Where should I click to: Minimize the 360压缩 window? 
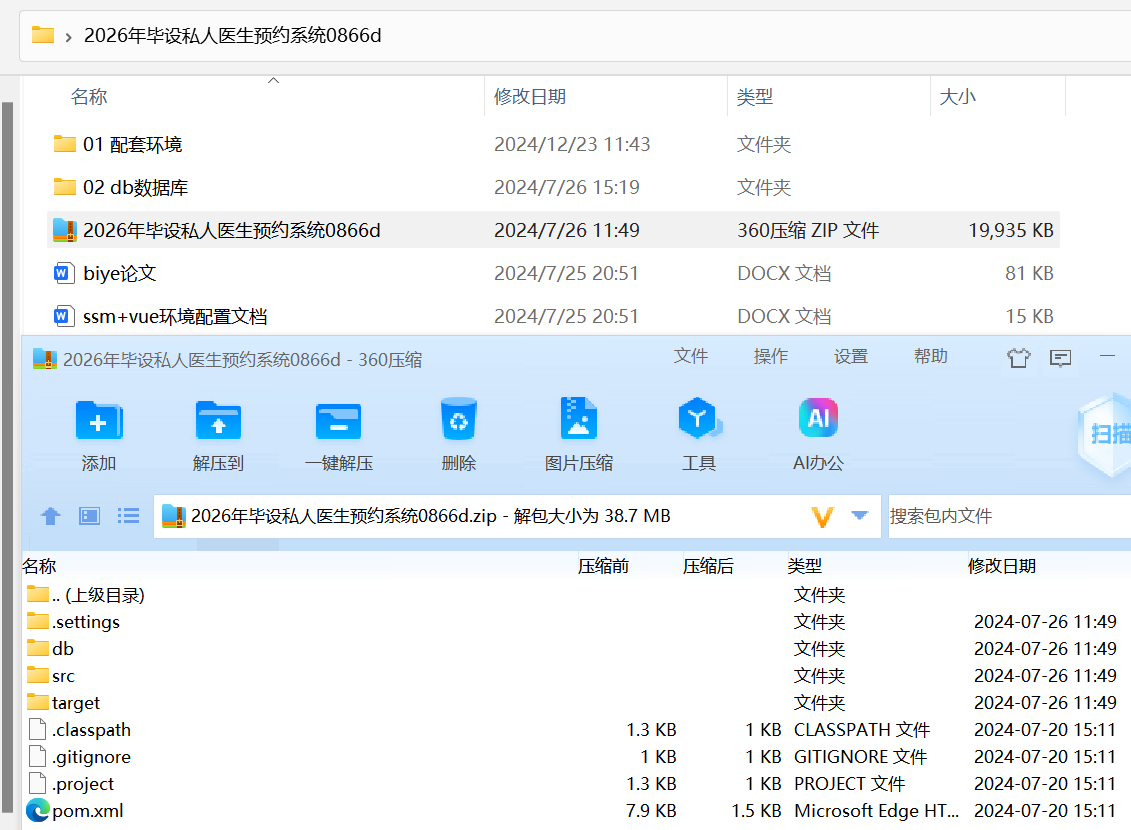click(1107, 356)
